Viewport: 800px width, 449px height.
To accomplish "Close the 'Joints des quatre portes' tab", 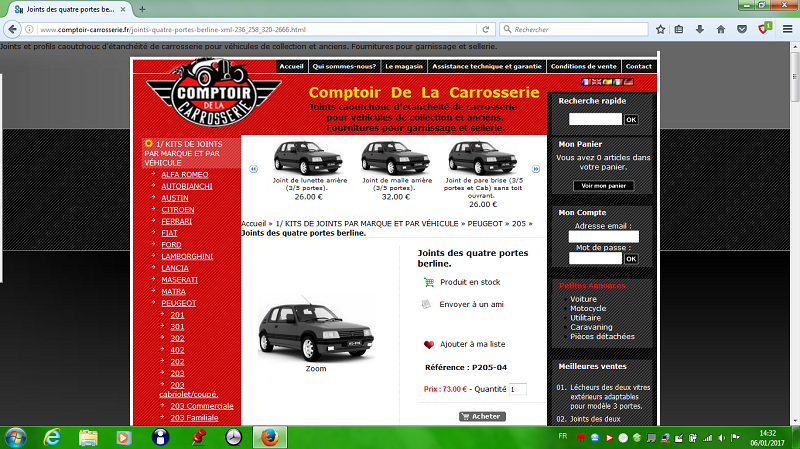I will pyautogui.click(x=123, y=9).
